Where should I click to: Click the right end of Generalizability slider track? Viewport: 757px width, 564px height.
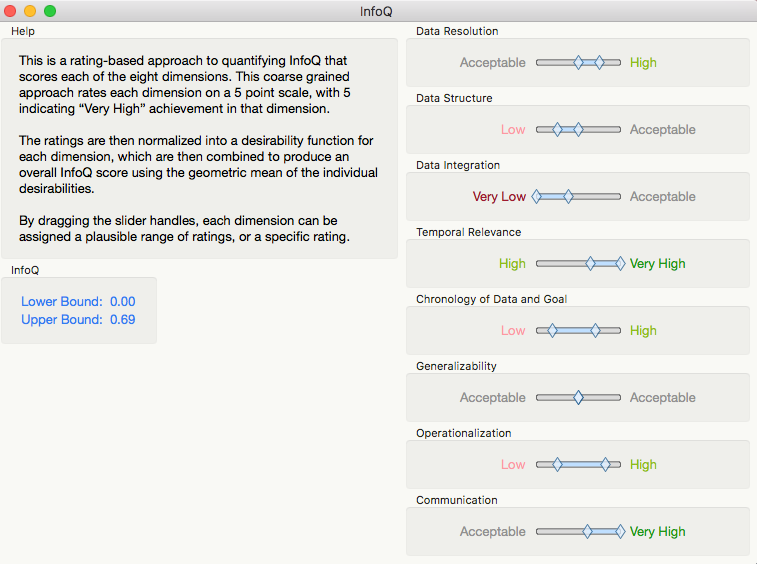coord(619,397)
